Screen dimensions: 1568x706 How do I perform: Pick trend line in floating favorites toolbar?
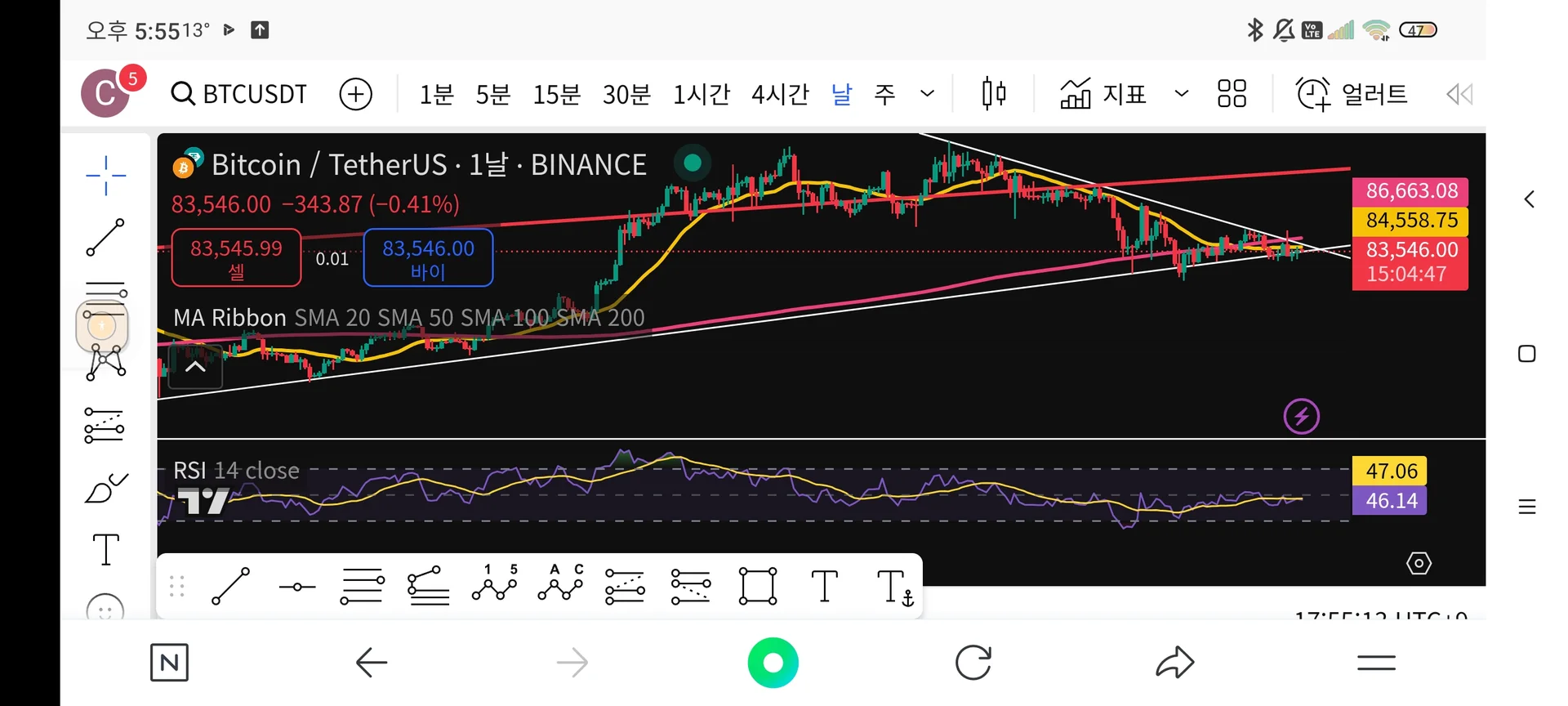pyautogui.click(x=231, y=587)
